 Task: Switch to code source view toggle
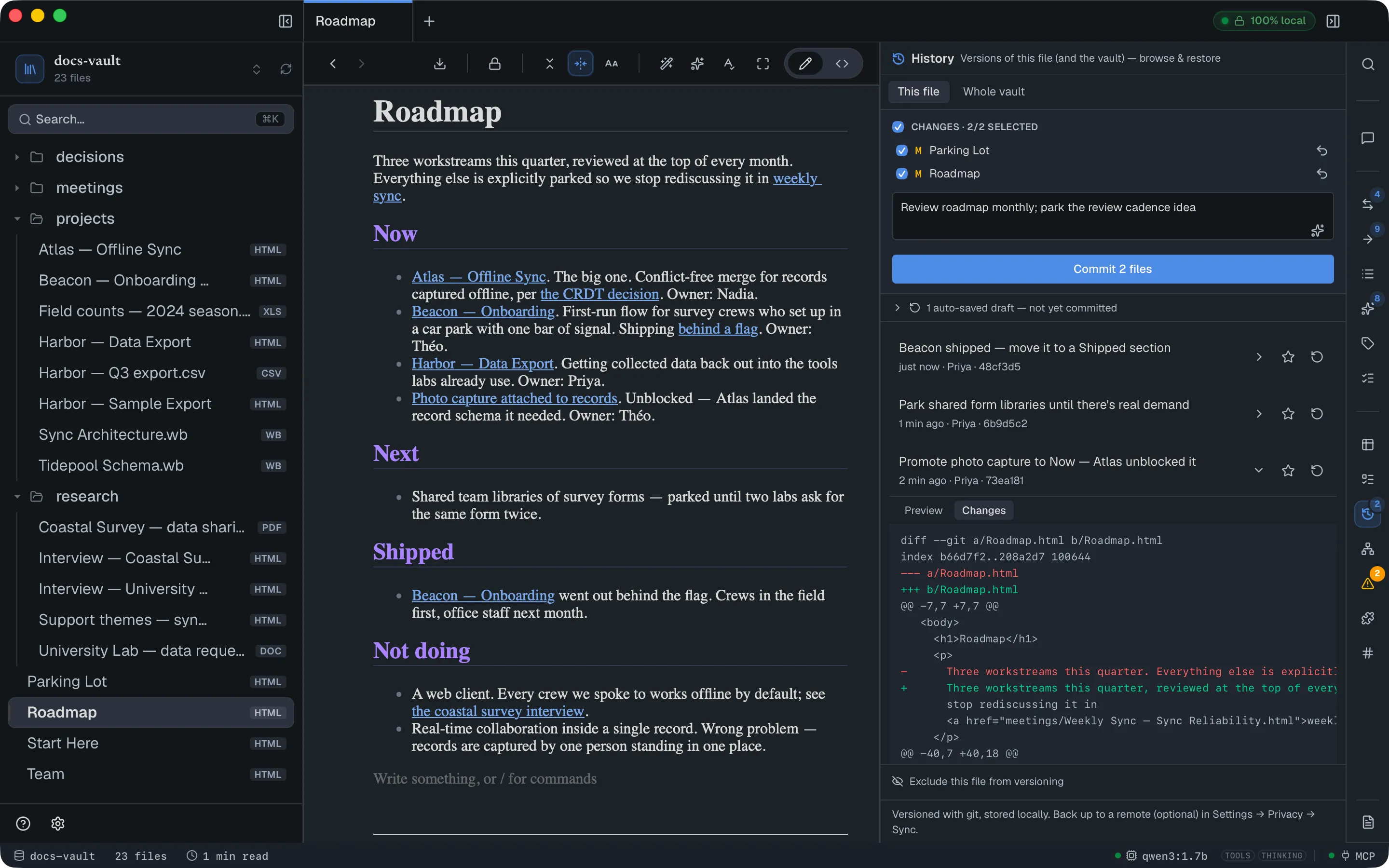coord(842,64)
